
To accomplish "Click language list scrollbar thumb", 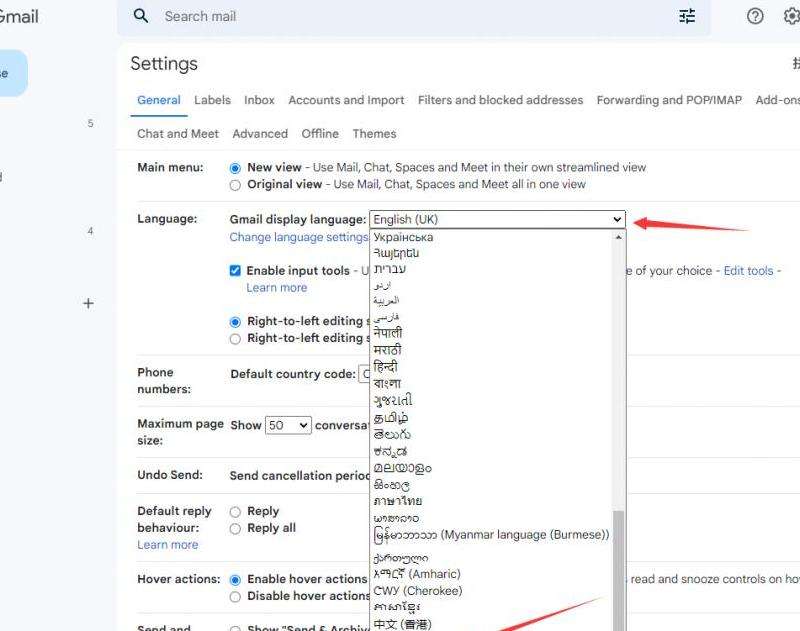I will [618, 570].
